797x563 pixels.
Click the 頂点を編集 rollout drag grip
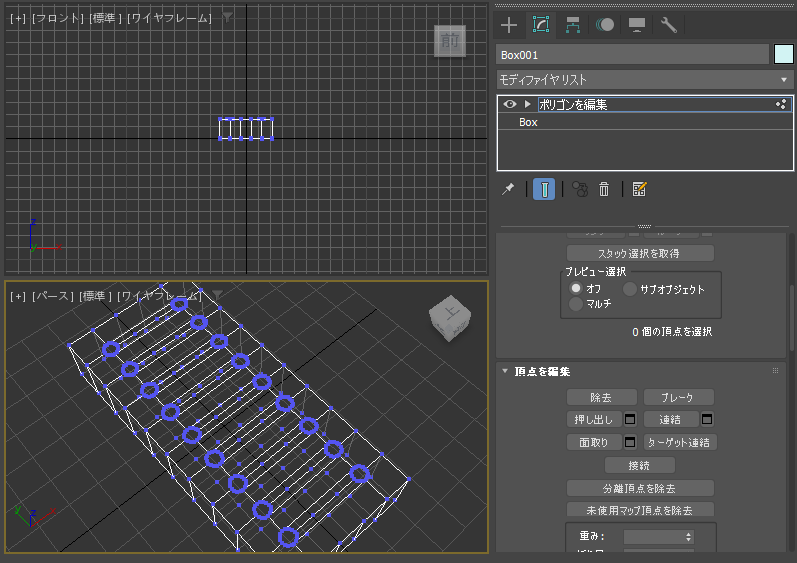click(775, 371)
